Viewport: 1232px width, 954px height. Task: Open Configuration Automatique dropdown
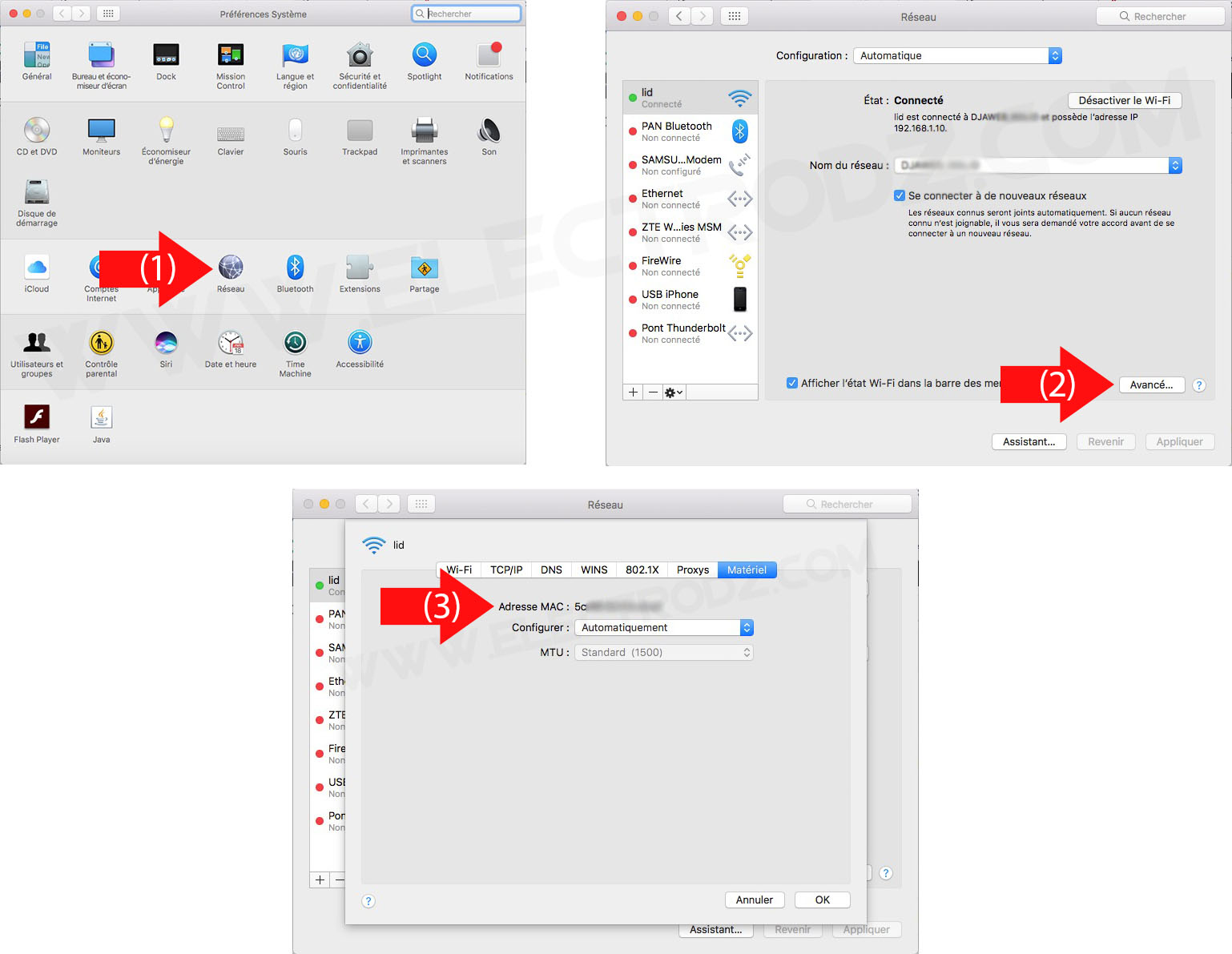pos(957,55)
